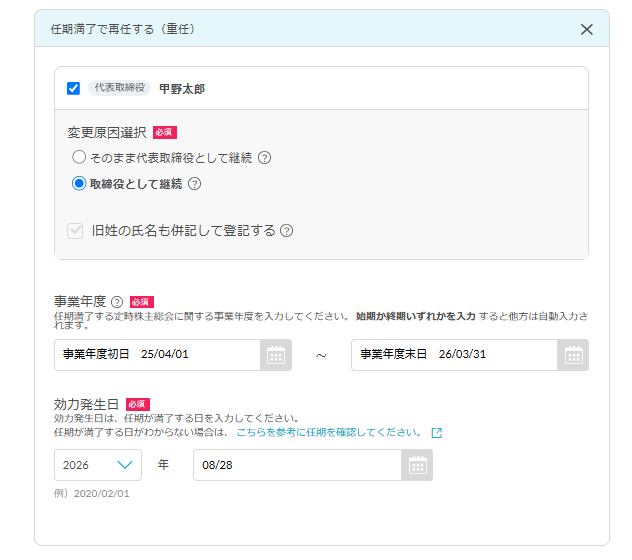Open help icon beside 旧姓の氏名も併記
This screenshot has width=632, height=560.
(287, 231)
